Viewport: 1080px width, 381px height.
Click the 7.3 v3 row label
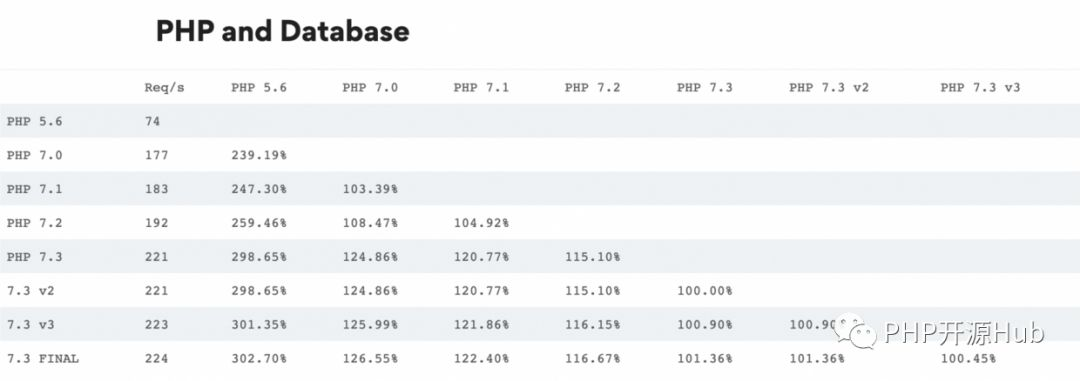pos(30,325)
